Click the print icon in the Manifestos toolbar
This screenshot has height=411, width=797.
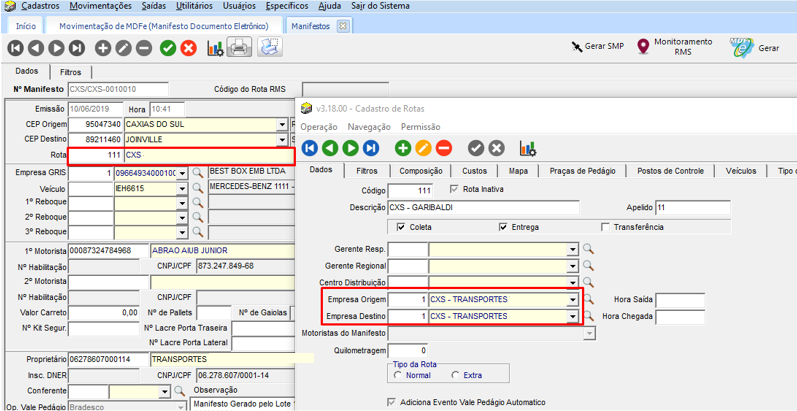(x=240, y=47)
